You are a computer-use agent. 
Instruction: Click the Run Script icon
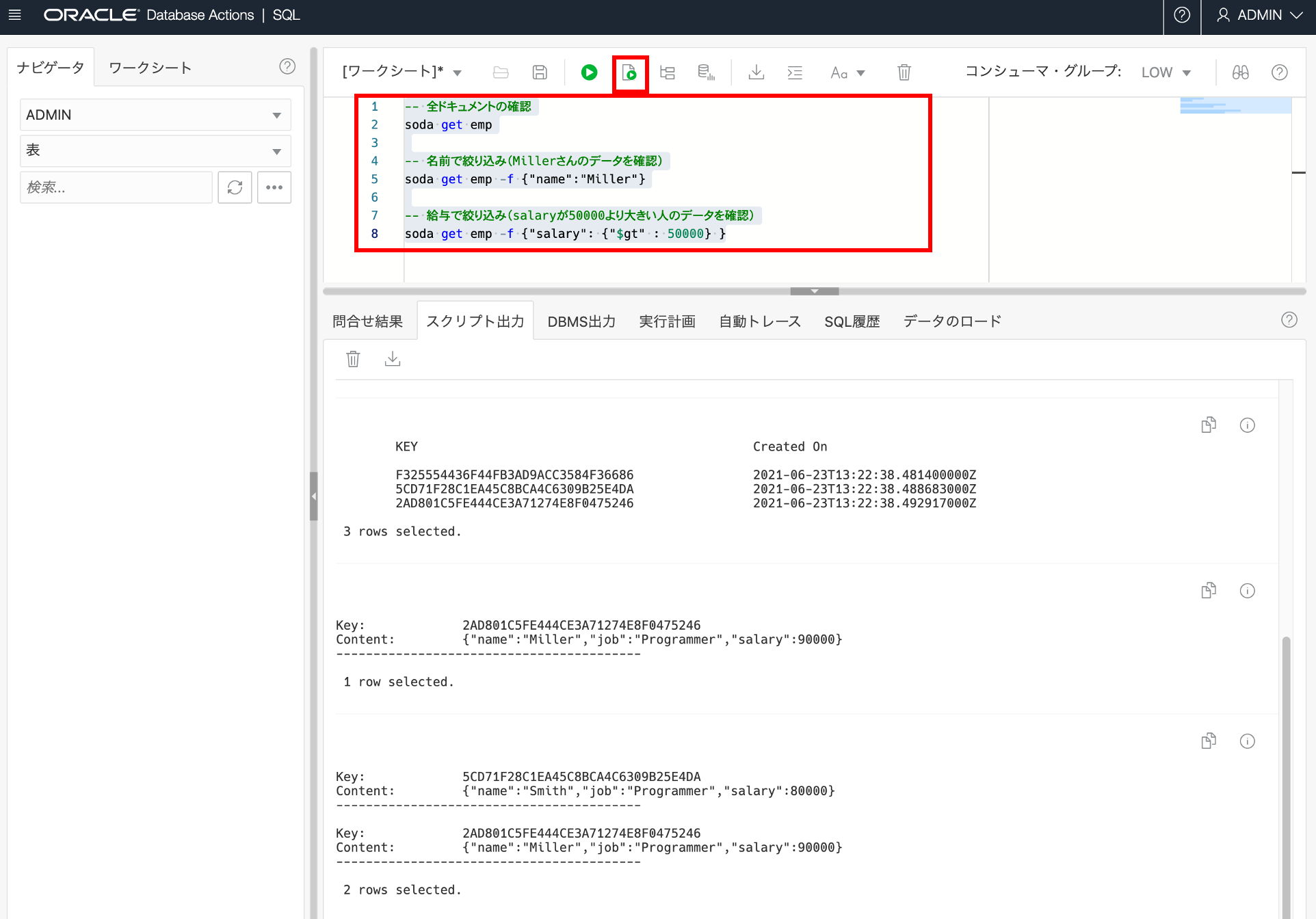(x=629, y=72)
